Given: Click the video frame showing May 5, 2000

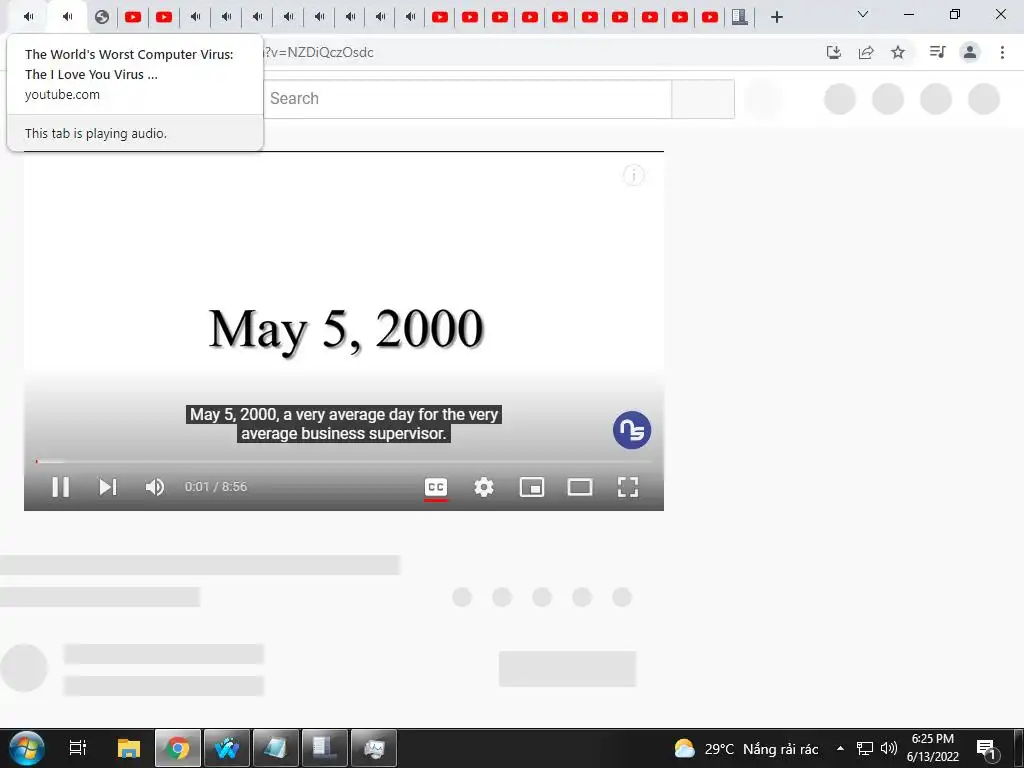Looking at the screenshot, I should click(x=344, y=329).
